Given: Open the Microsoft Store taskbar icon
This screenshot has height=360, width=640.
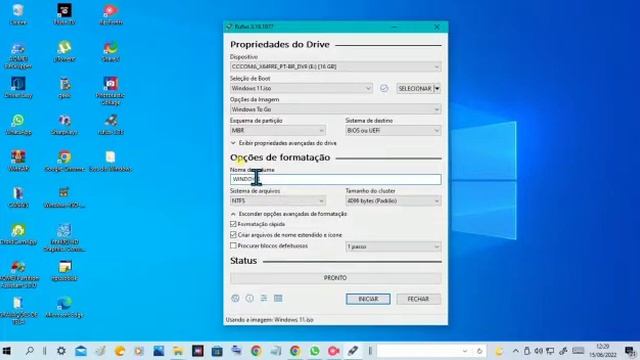Looking at the screenshot, I should coord(218,351).
